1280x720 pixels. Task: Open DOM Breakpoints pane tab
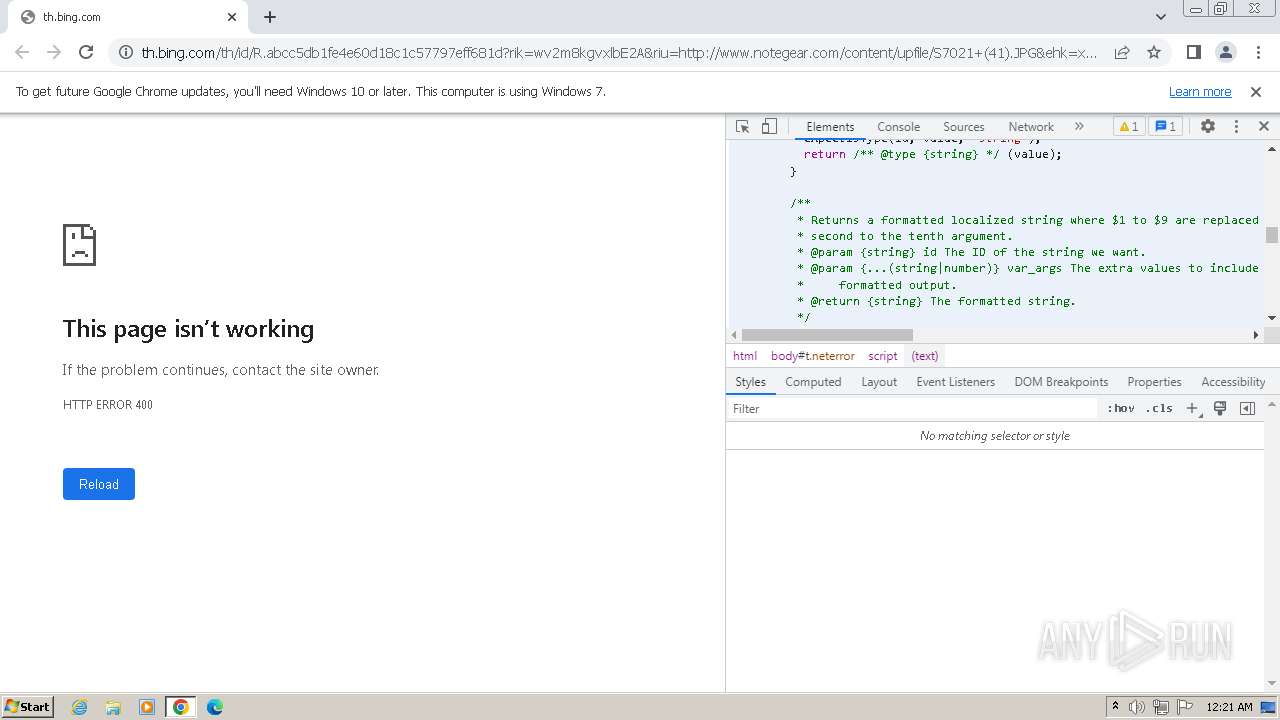[x=1061, y=382]
